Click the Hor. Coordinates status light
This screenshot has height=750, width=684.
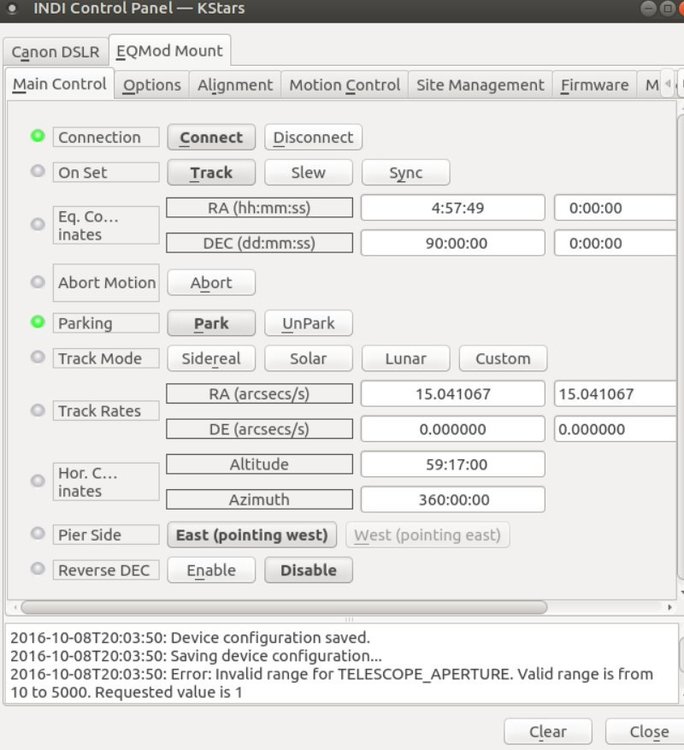pos(37,481)
